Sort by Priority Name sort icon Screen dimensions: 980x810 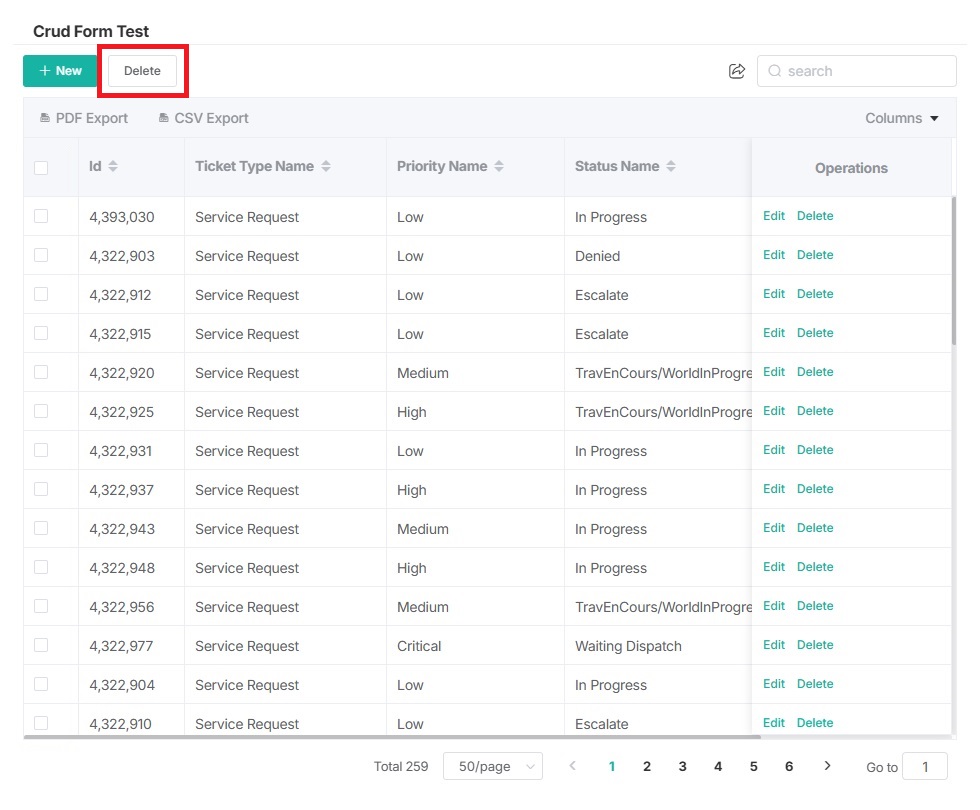point(499,166)
